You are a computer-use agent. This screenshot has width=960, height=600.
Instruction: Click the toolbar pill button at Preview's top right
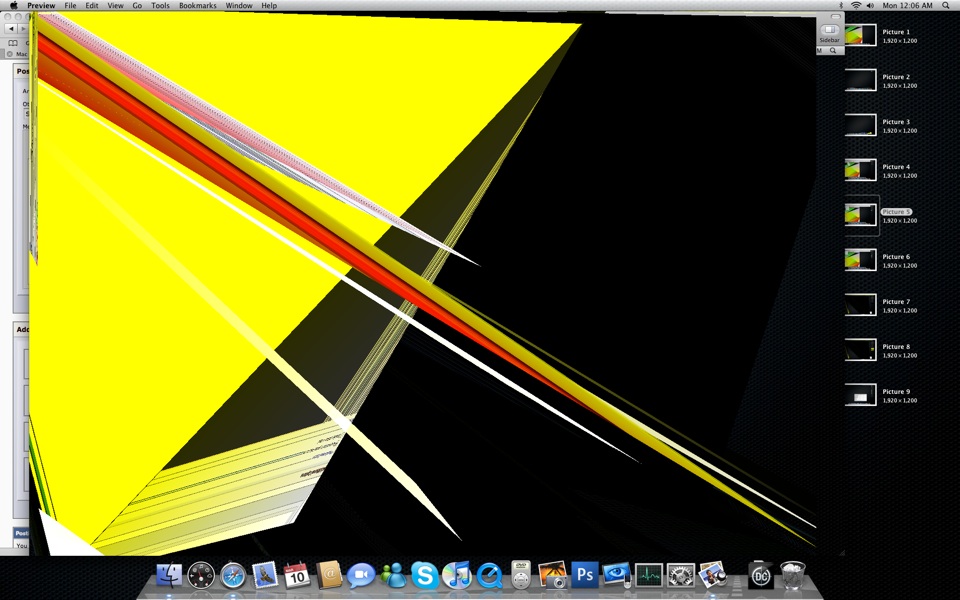pyautogui.click(x=836, y=17)
